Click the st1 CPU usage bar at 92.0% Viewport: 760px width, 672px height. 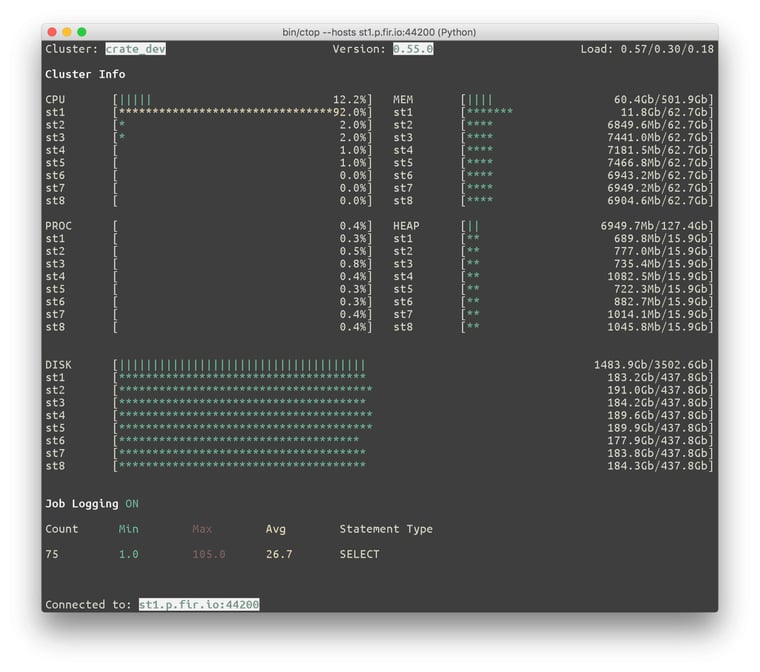point(243,112)
